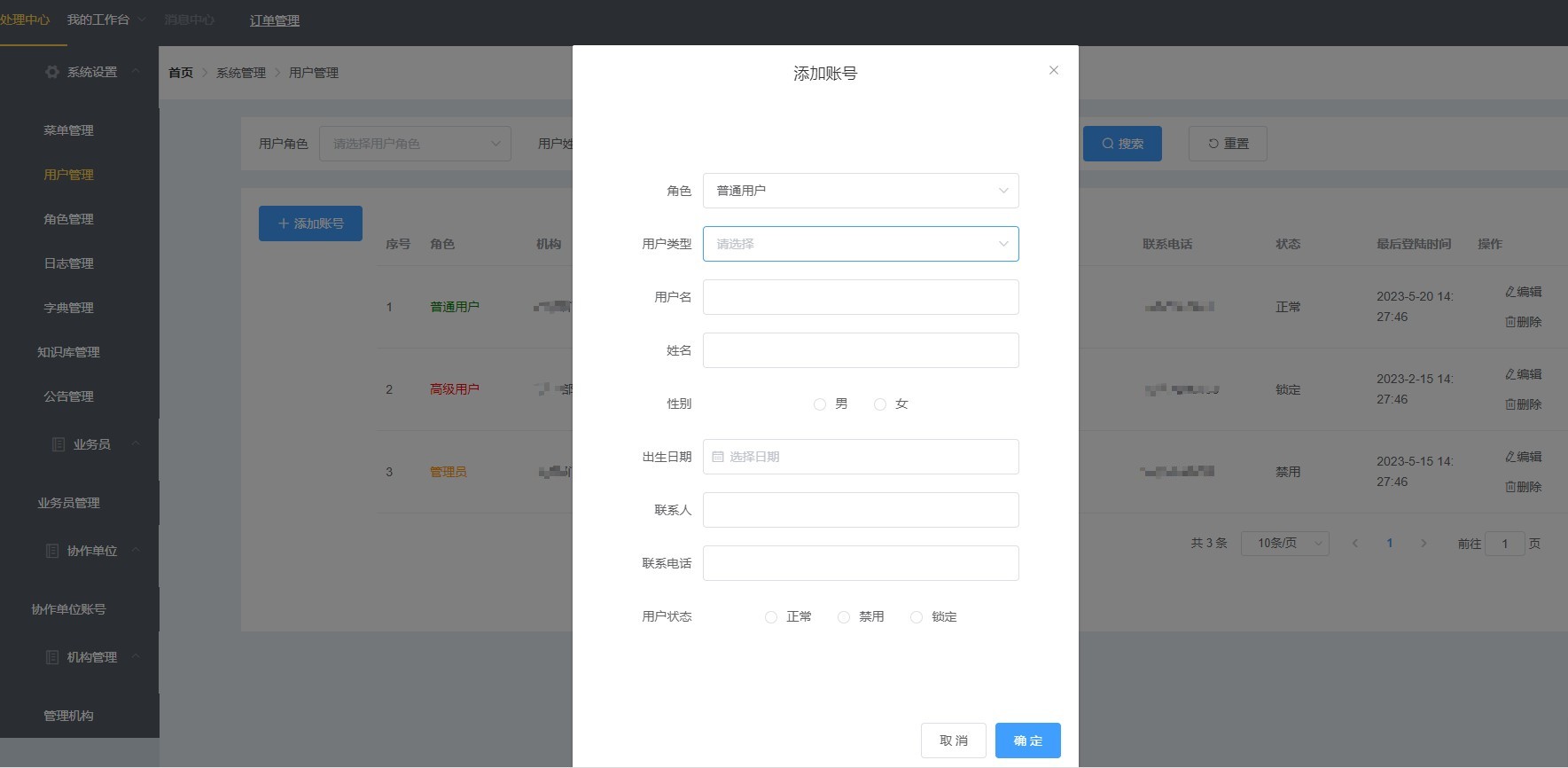Select the 女 gender radio button

tap(880, 404)
